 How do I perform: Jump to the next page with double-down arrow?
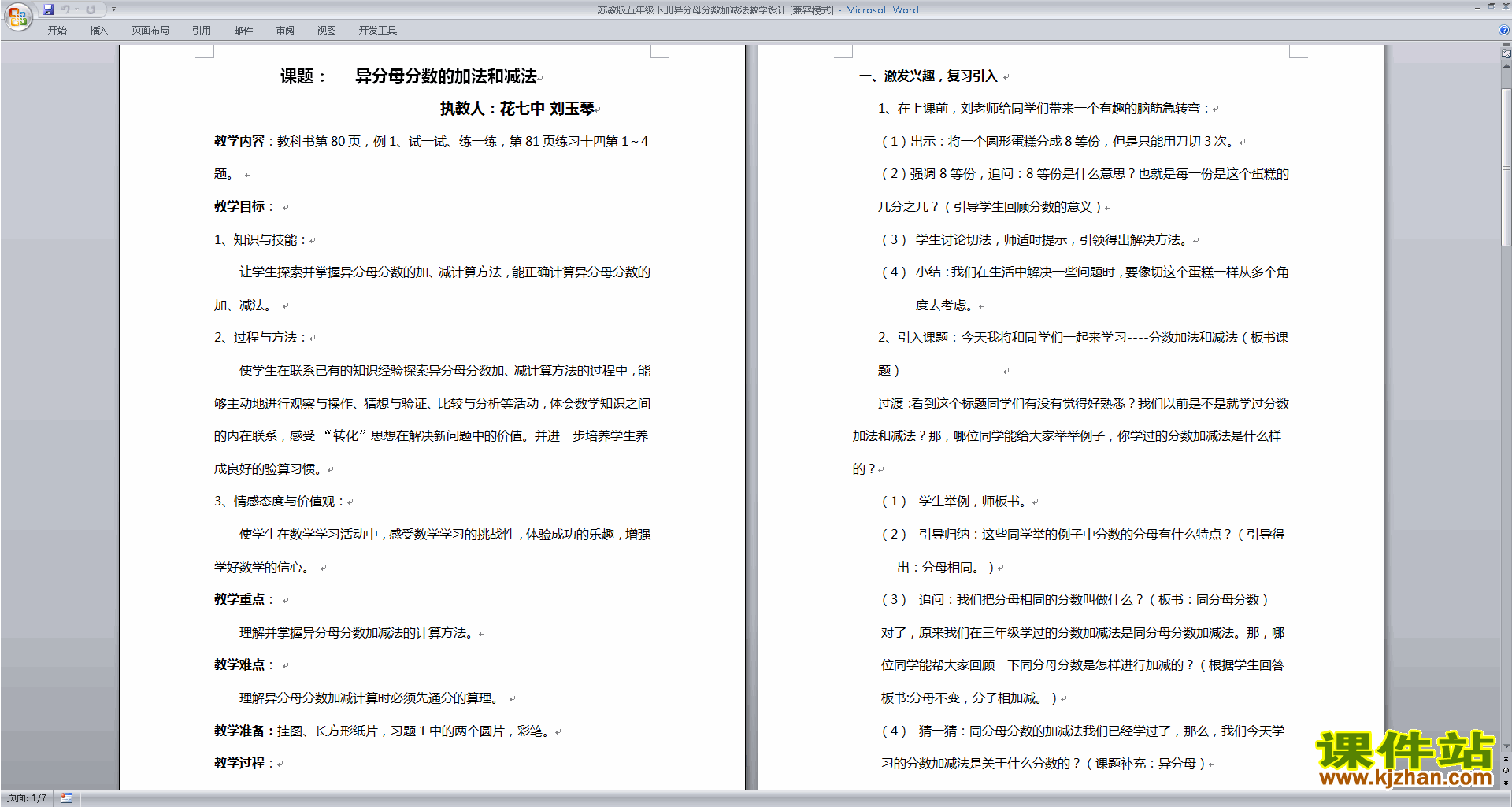coord(1506,783)
